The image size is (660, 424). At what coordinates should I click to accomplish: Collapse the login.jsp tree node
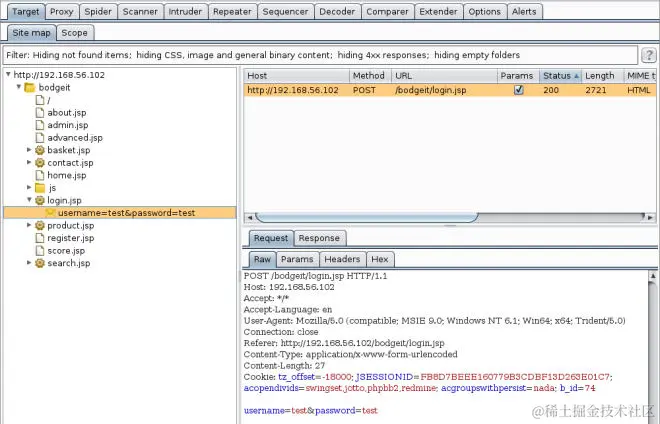29,200
